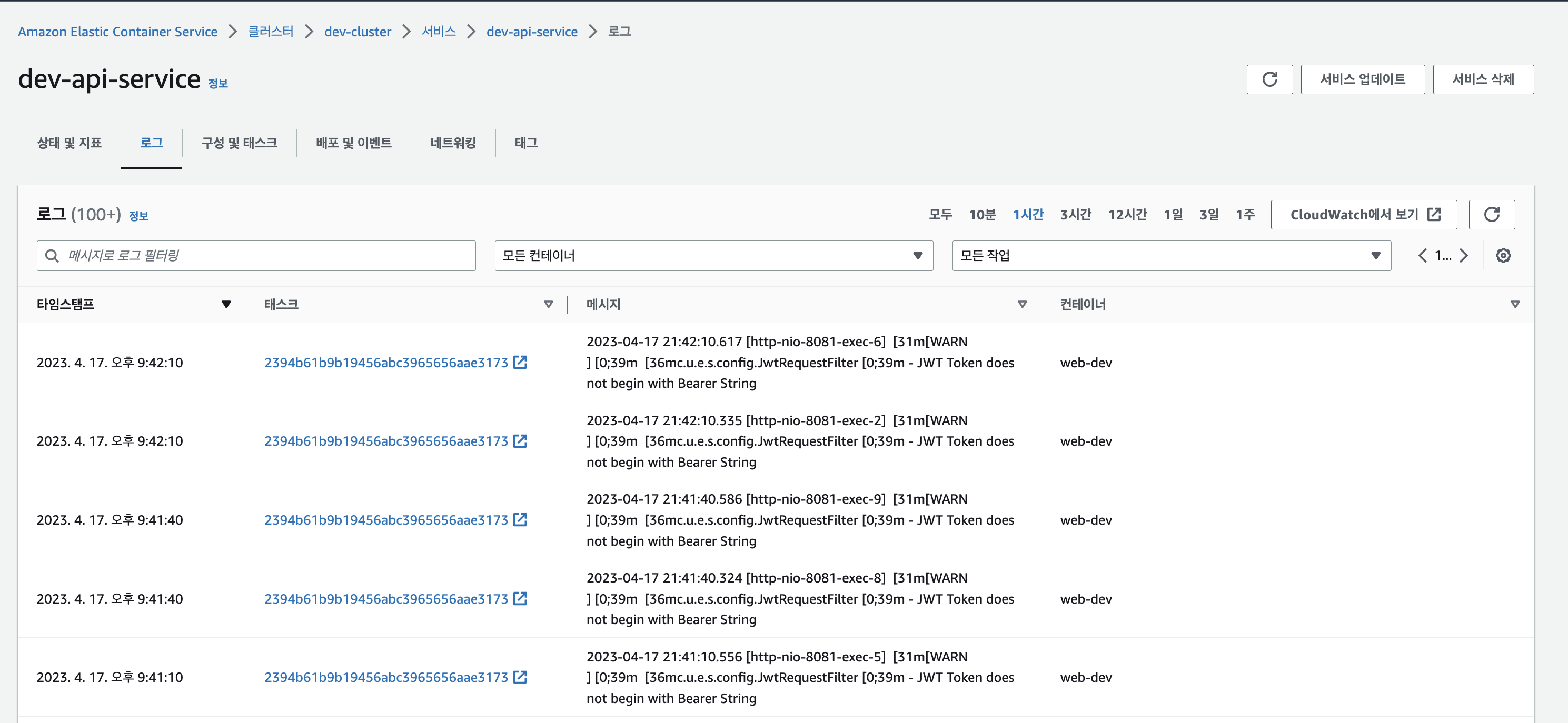The height and width of the screenshot is (723, 1568).
Task: Sort by timestamp column arrow
Action: [226, 304]
